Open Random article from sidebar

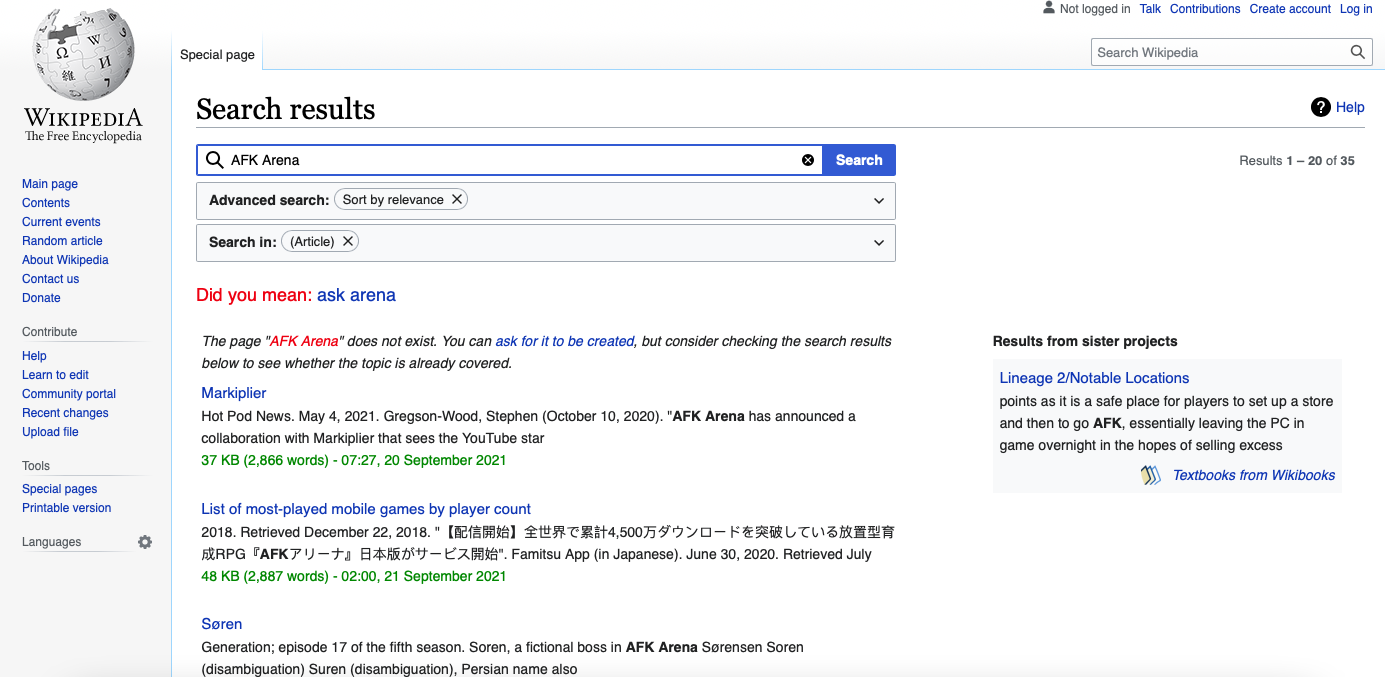pos(62,241)
